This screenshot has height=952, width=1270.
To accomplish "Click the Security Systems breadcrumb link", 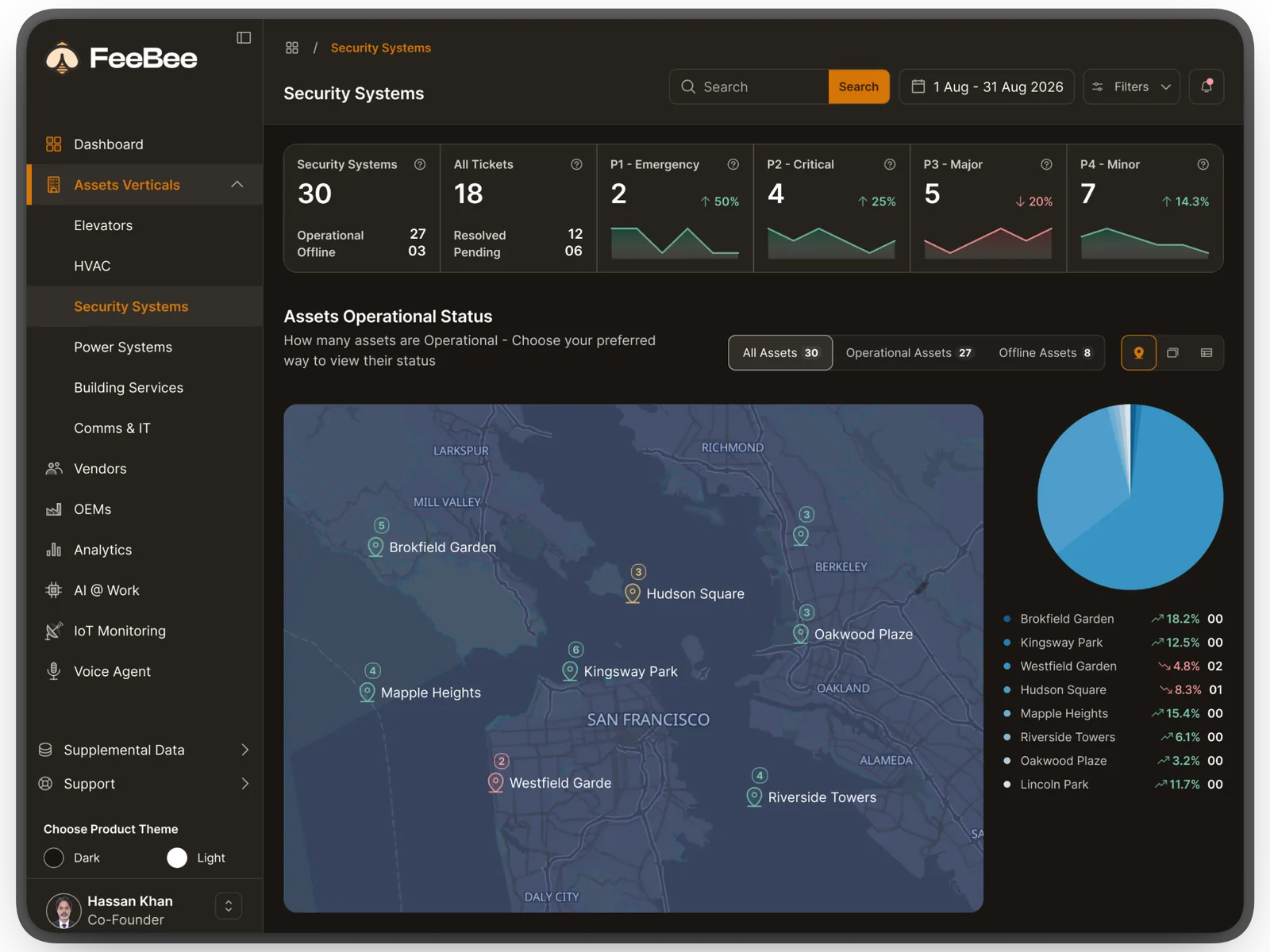I will (381, 48).
